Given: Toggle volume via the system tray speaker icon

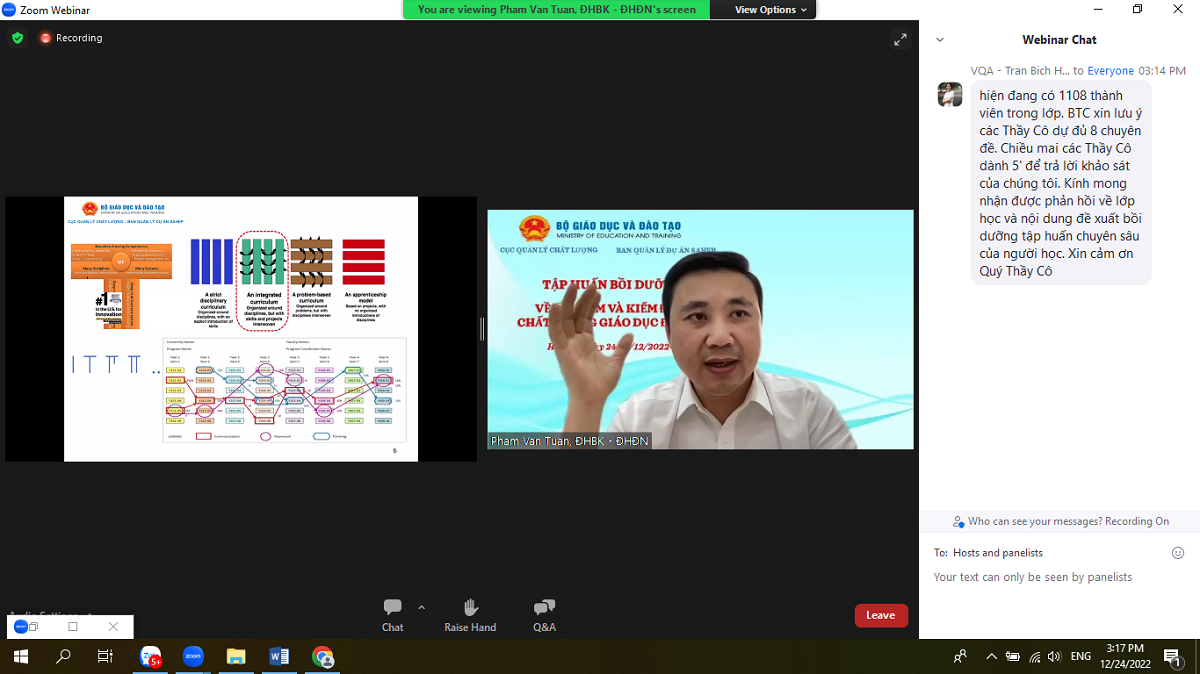Looking at the screenshot, I should [x=1055, y=657].
